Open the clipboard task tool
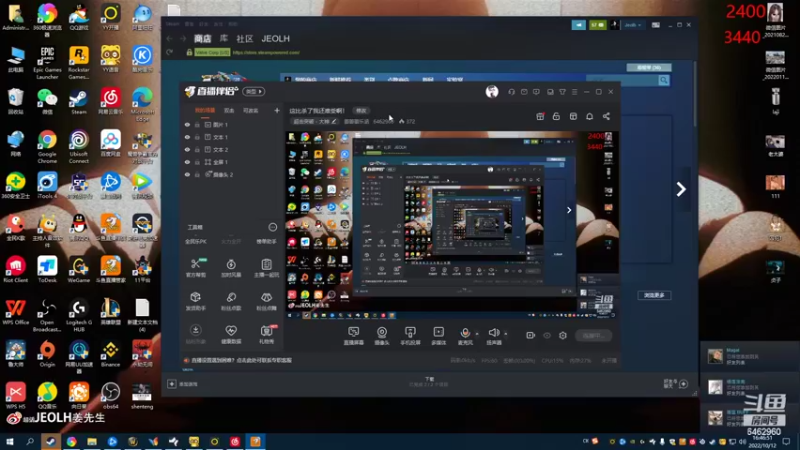 266,267
